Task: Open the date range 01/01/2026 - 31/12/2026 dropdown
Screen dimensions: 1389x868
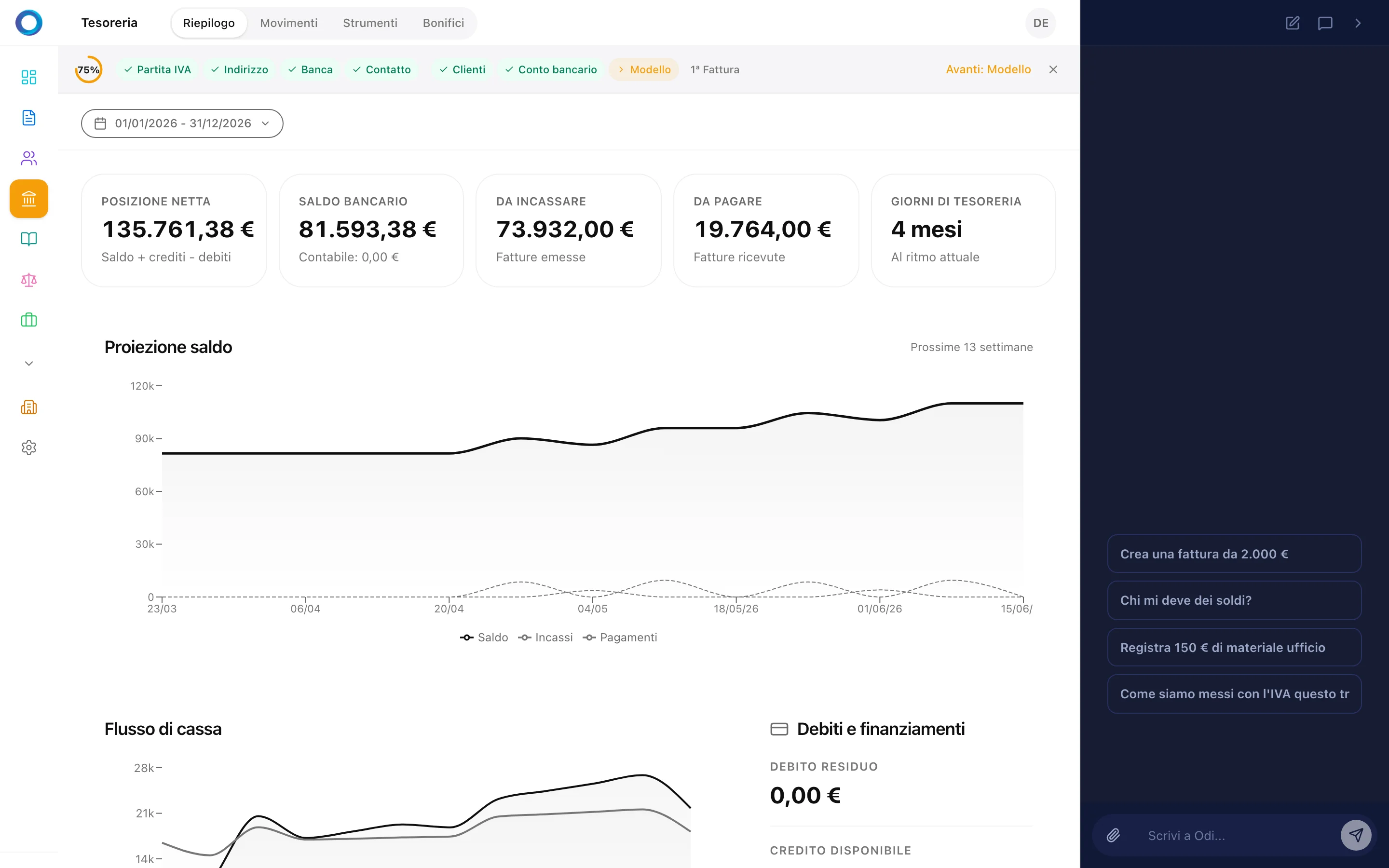Action: [x=182, y=123]
